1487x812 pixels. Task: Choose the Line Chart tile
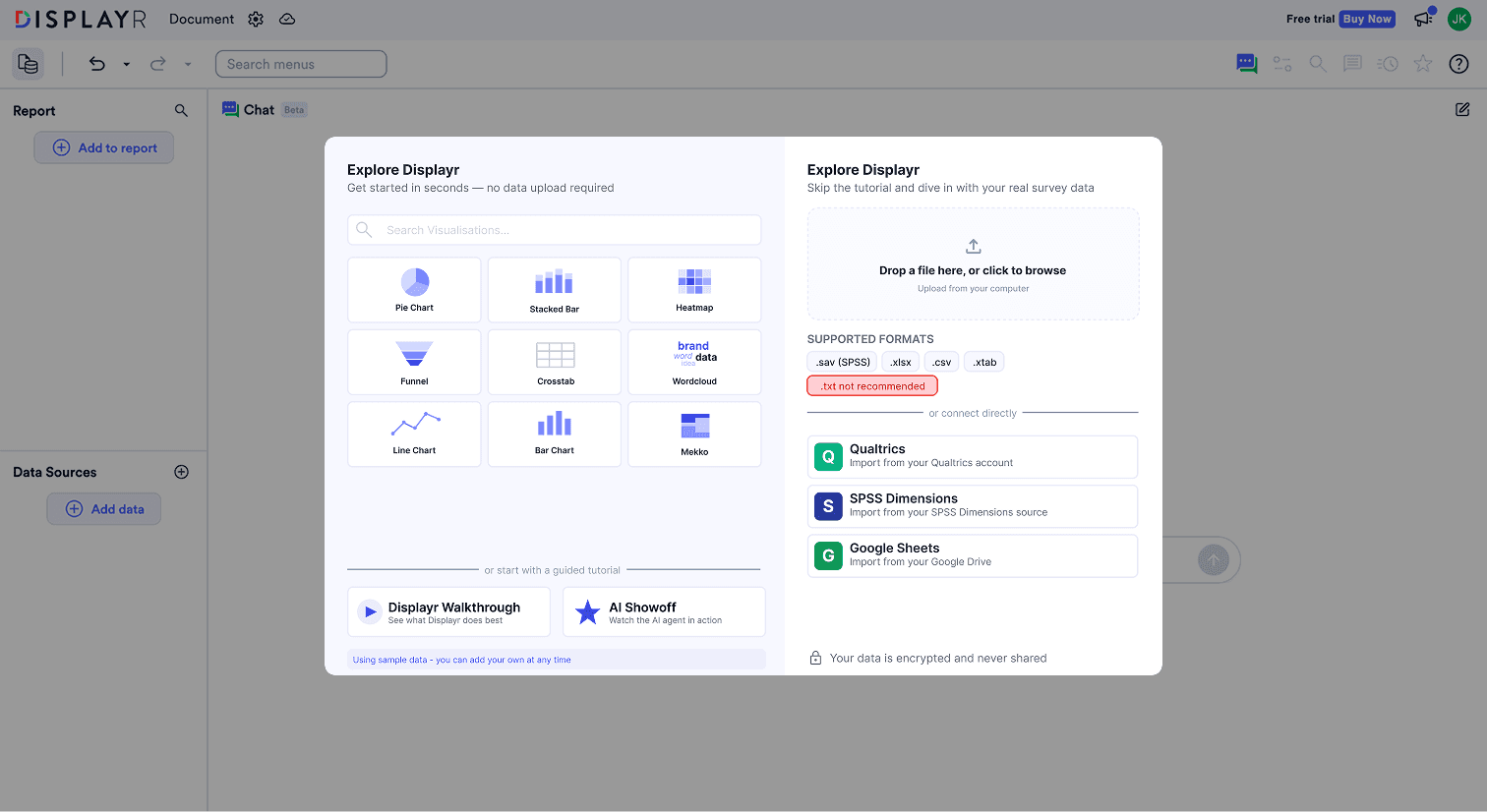click(x=414, y=434)
